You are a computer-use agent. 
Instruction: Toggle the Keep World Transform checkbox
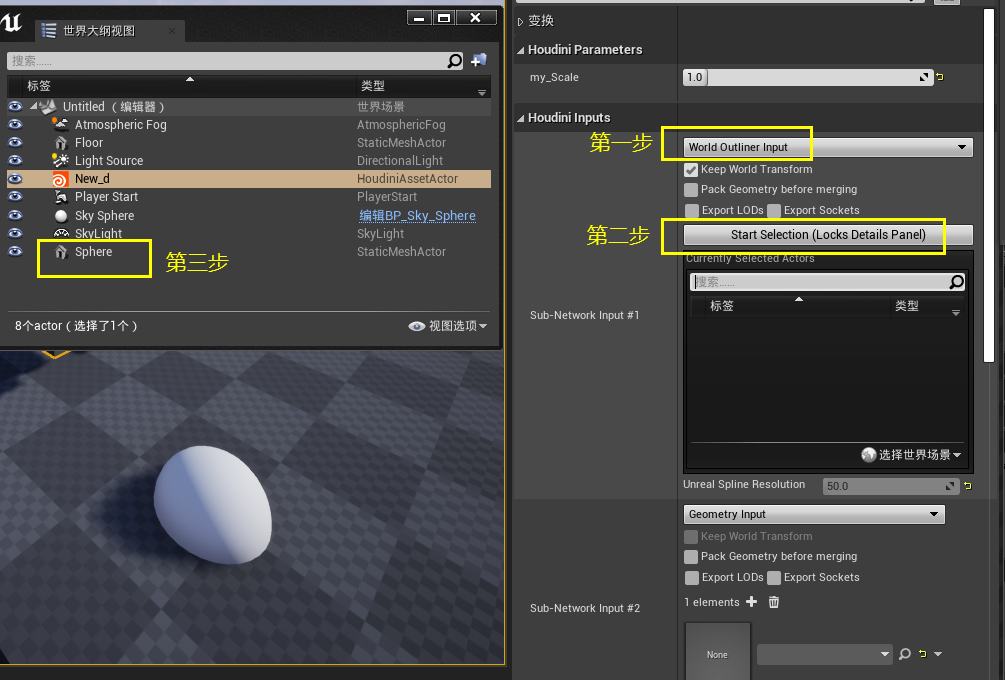click(x=691, y=170)
